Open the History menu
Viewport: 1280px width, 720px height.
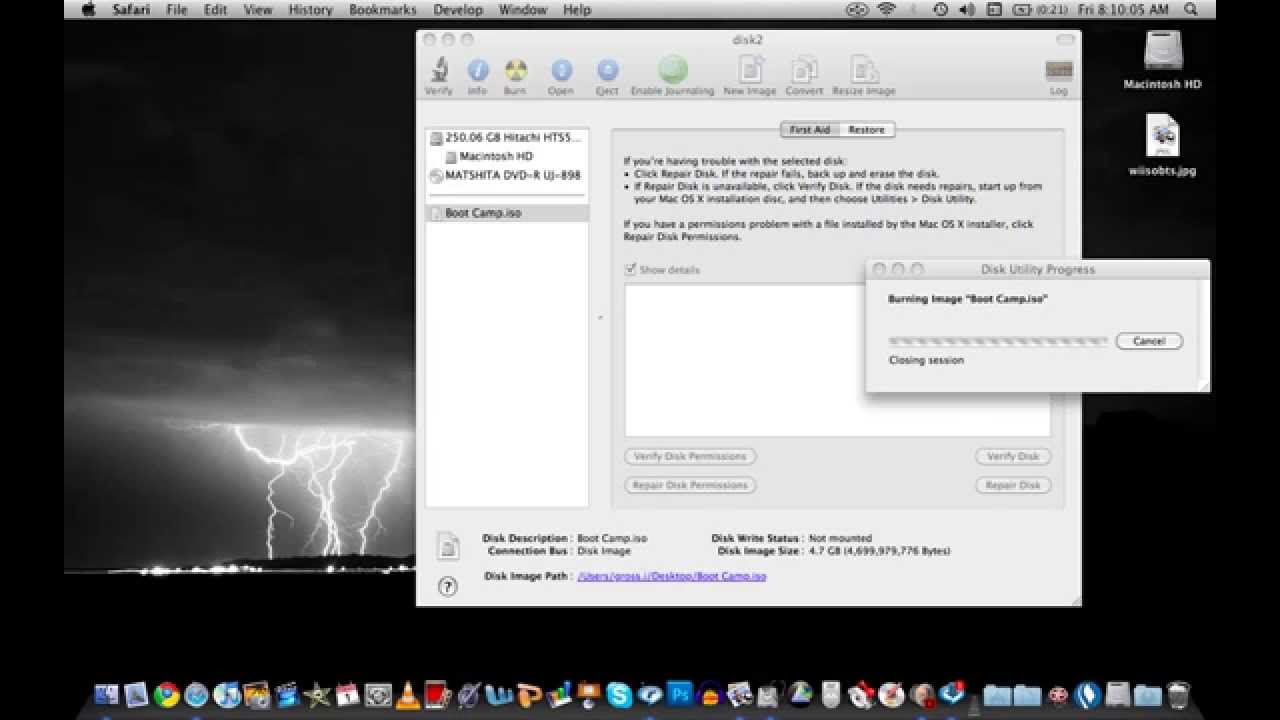pyautogui.click(x=310, y=9)
